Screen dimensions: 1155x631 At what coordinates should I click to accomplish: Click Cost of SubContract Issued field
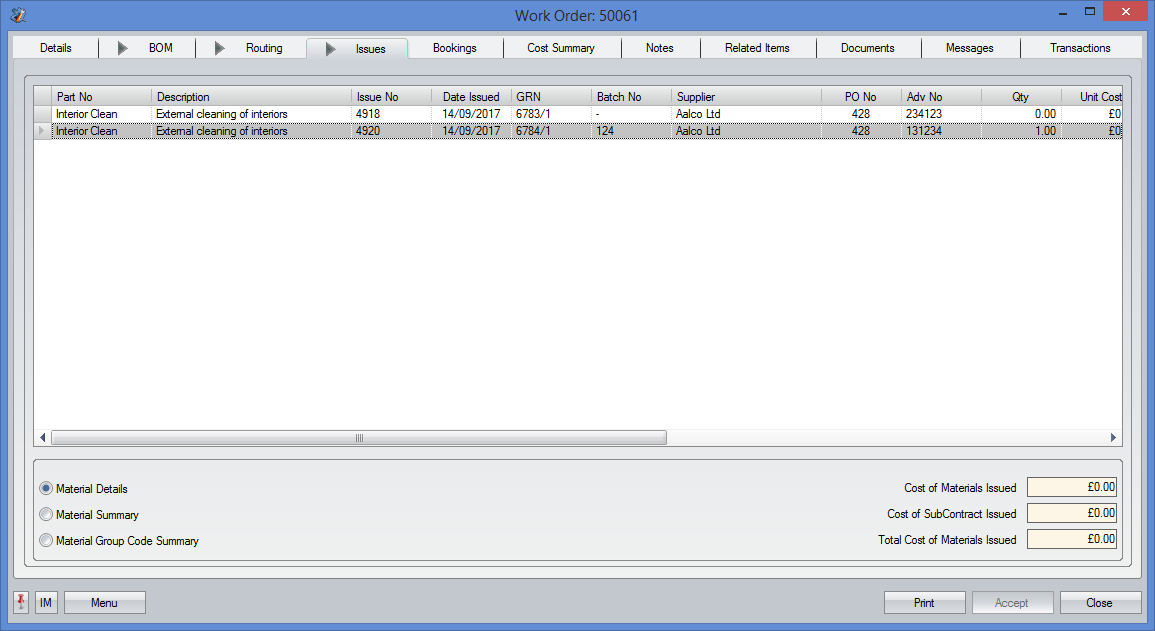coord(1072,513)
